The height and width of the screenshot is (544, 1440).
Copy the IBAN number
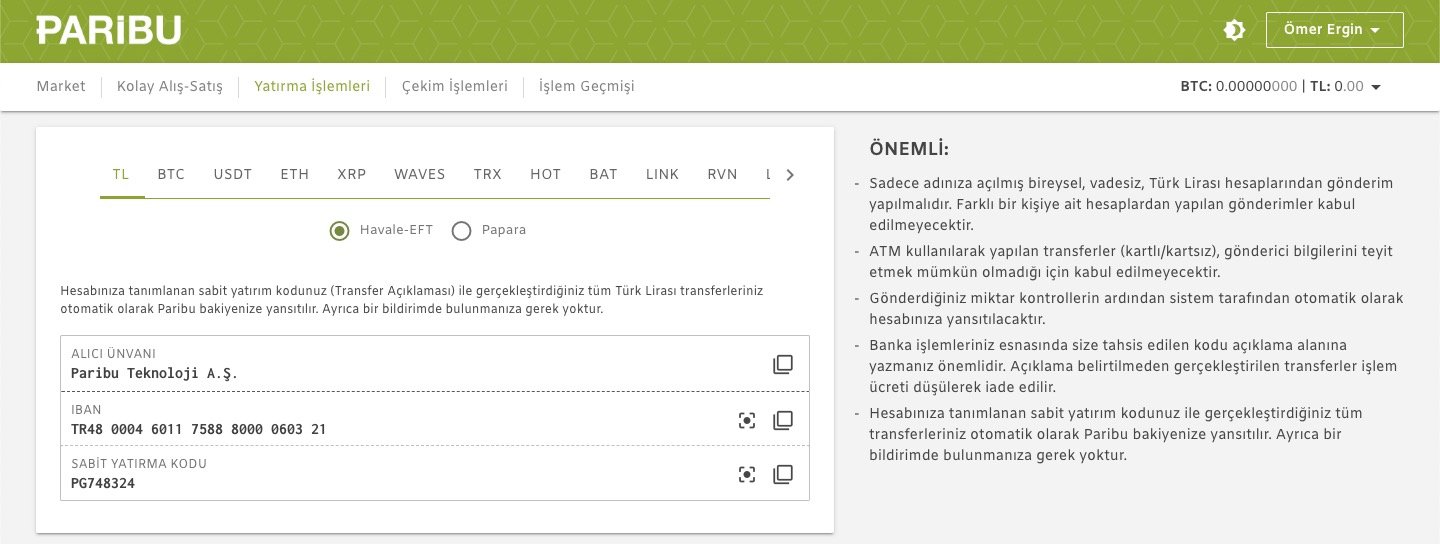point(783,420)
